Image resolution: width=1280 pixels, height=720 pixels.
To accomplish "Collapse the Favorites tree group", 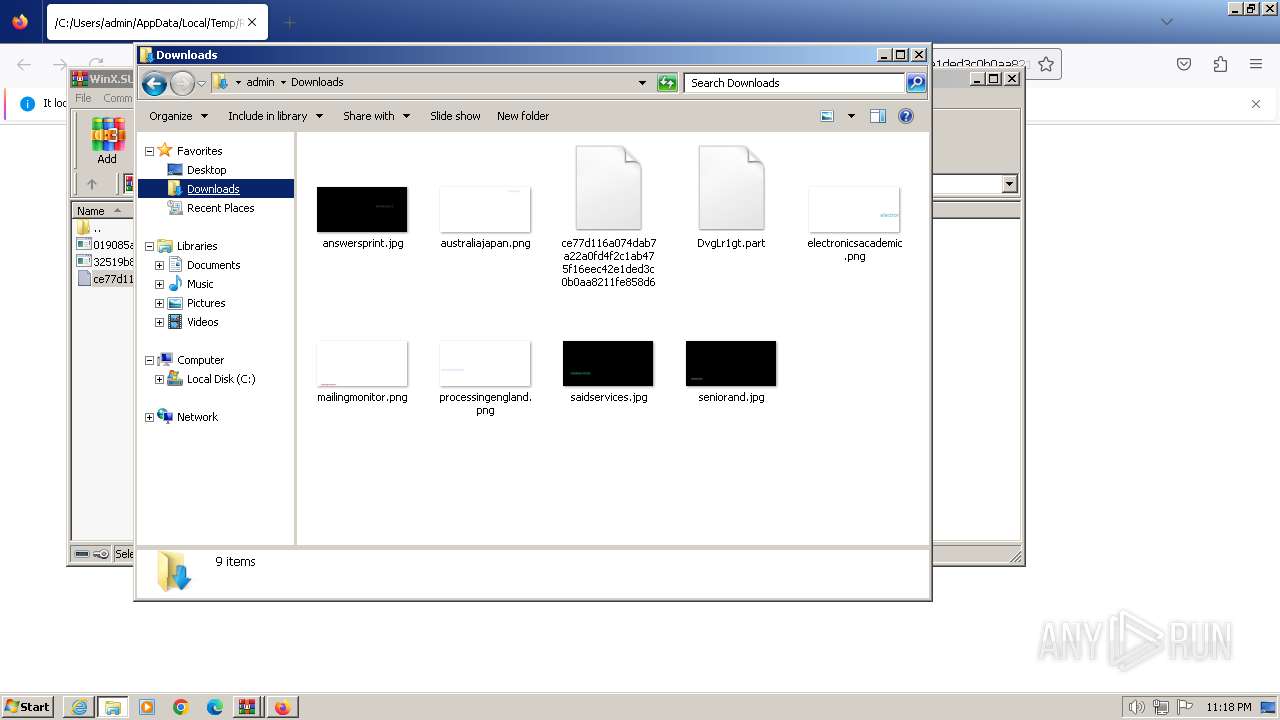I will pyautogui.click(x=150, y=151).
